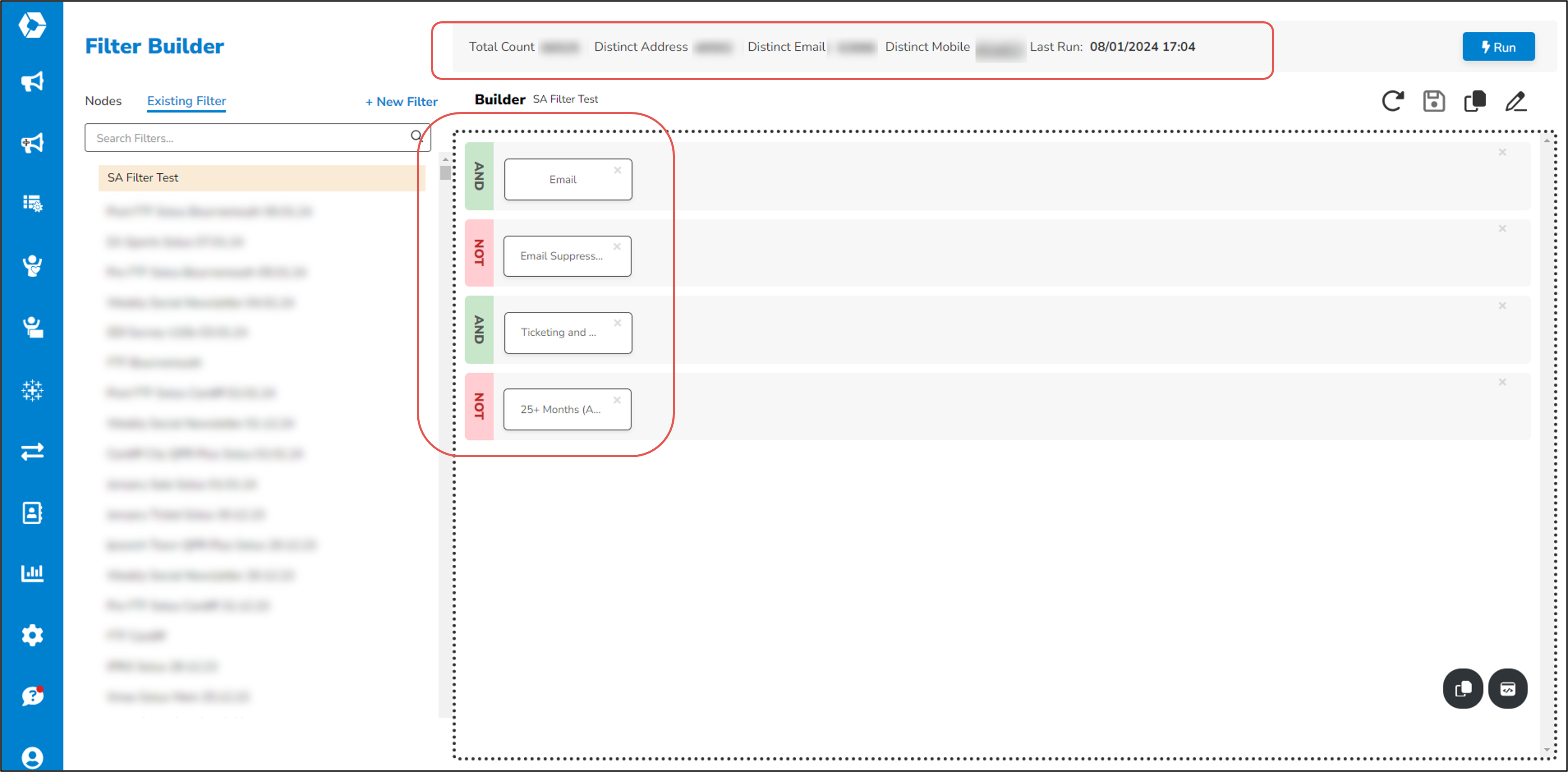1568x772 pixels.
Task: Open the transfers arrows icon in the sidebar
Action: 33,451
